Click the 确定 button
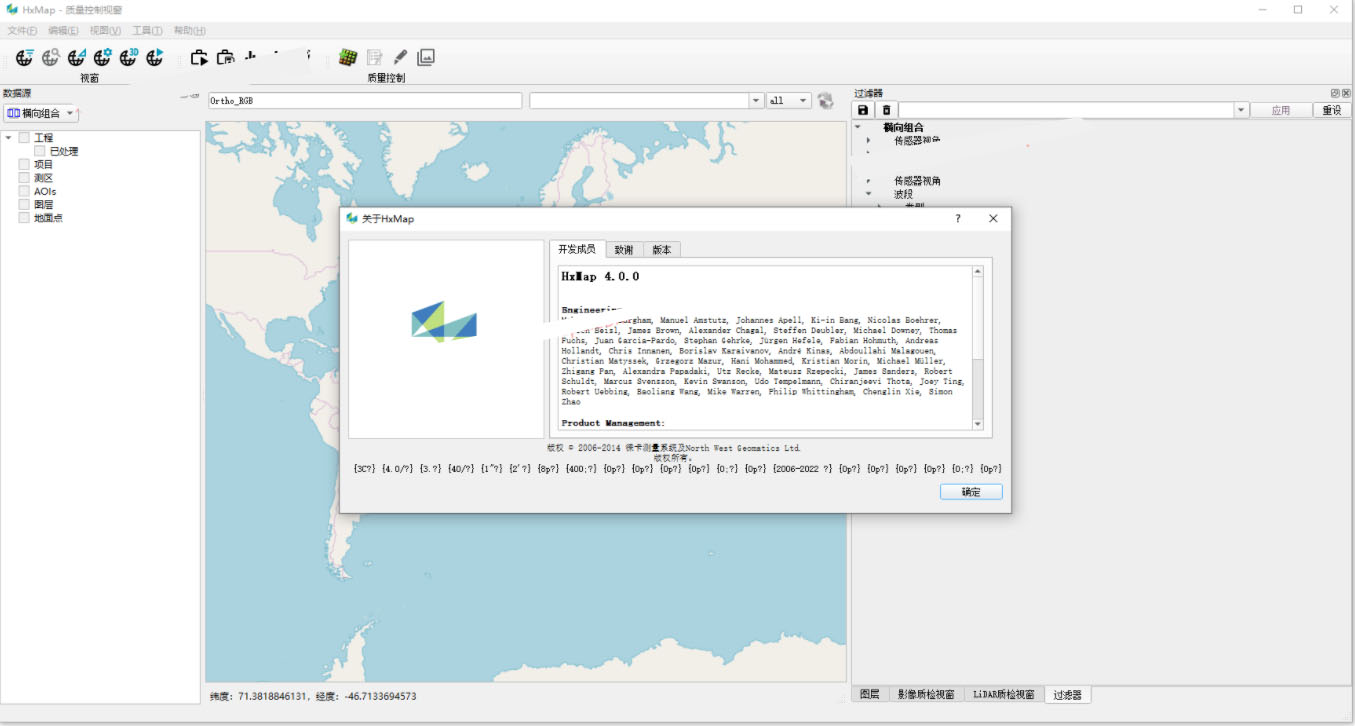The height and width of the screenshot is (726, 1355). point(971,492)
